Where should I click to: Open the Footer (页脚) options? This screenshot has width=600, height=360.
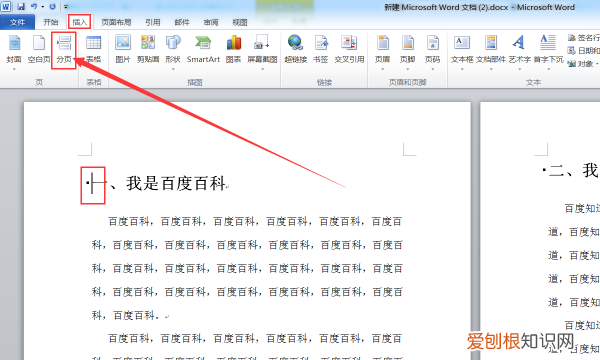(x=408, y=49)
